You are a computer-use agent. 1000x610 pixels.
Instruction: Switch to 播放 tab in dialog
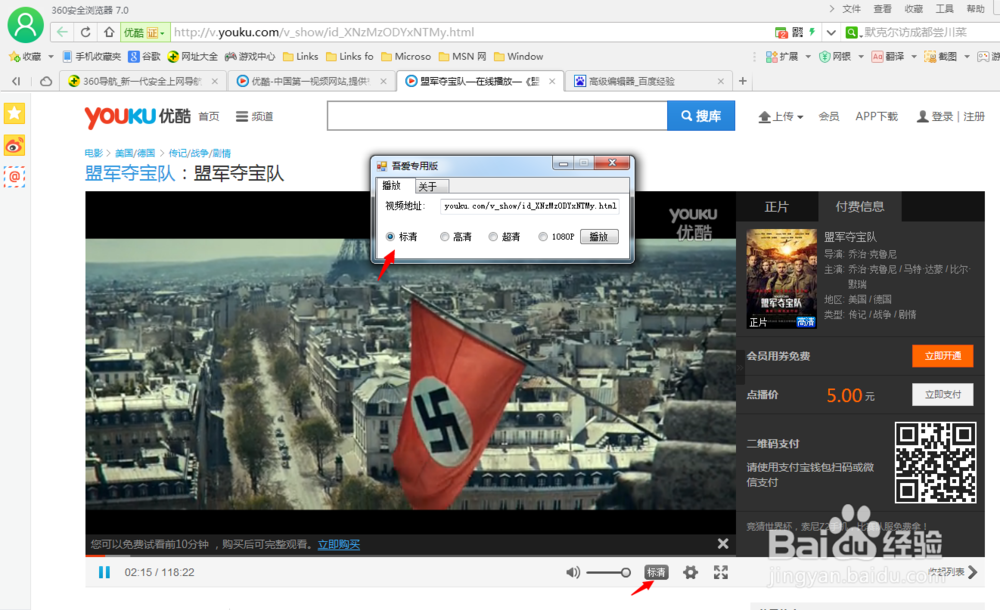tap(395, 186)
